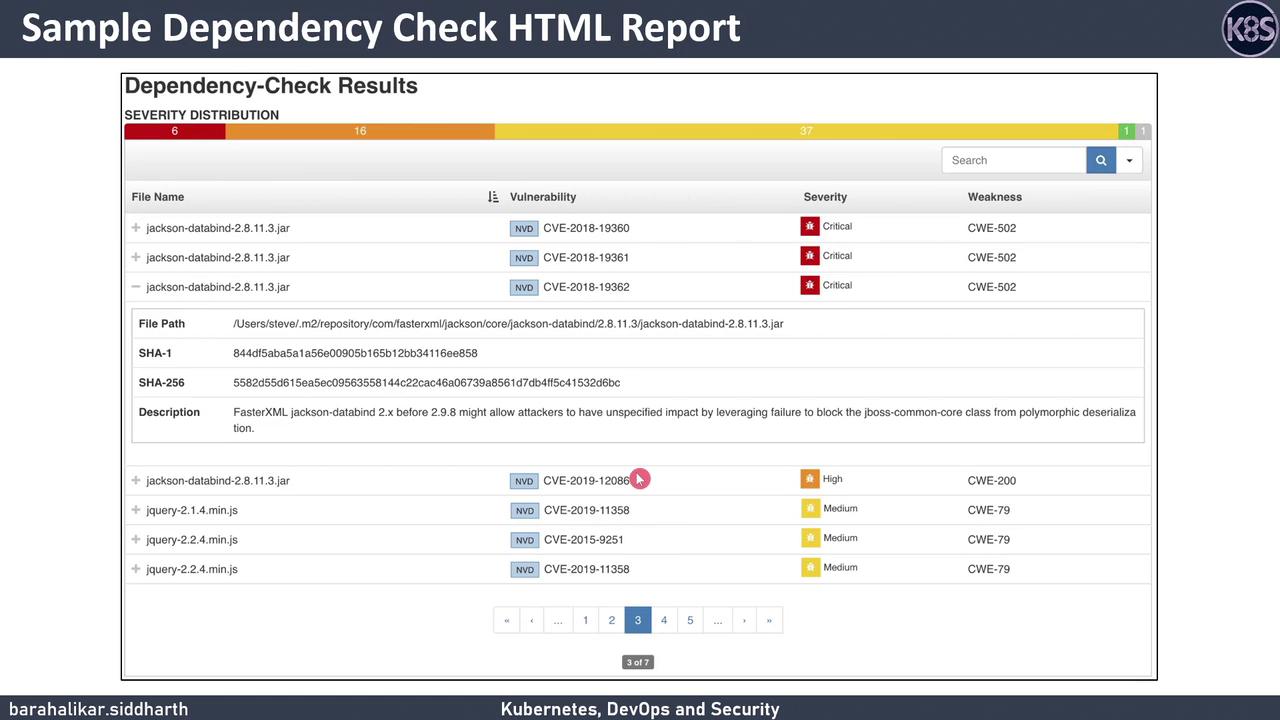Screen dimensions: 1280x720
Task: Click the CVE-2015-9251 vulnerability text
Action: point(583,539)
